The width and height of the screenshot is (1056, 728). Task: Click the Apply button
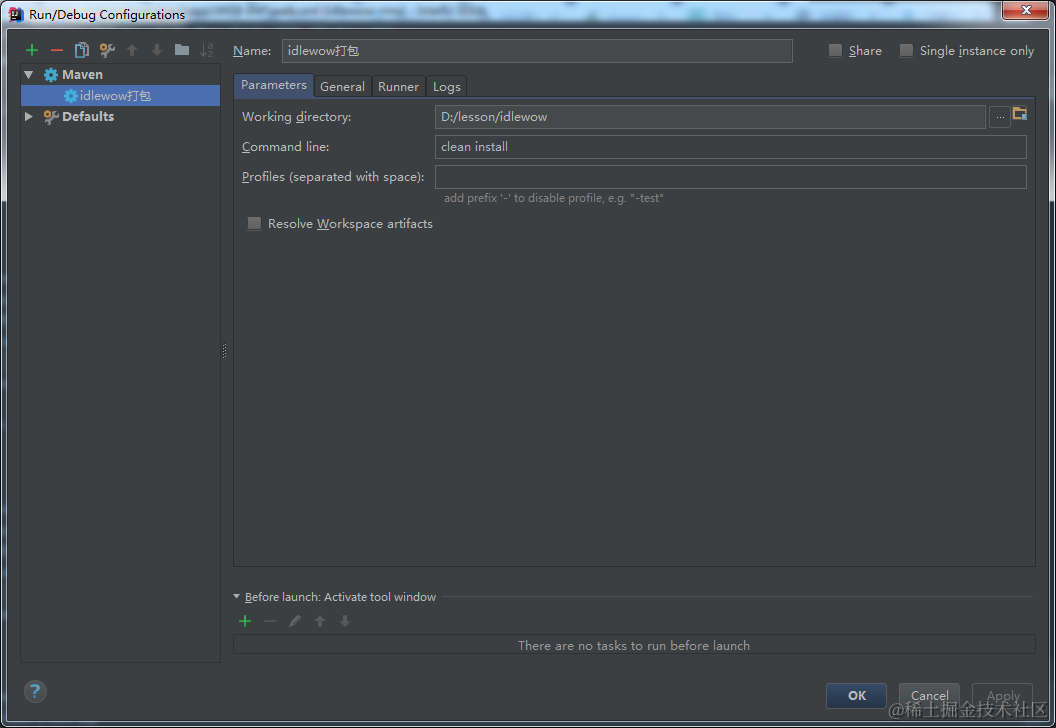[x=1002, y=696]
